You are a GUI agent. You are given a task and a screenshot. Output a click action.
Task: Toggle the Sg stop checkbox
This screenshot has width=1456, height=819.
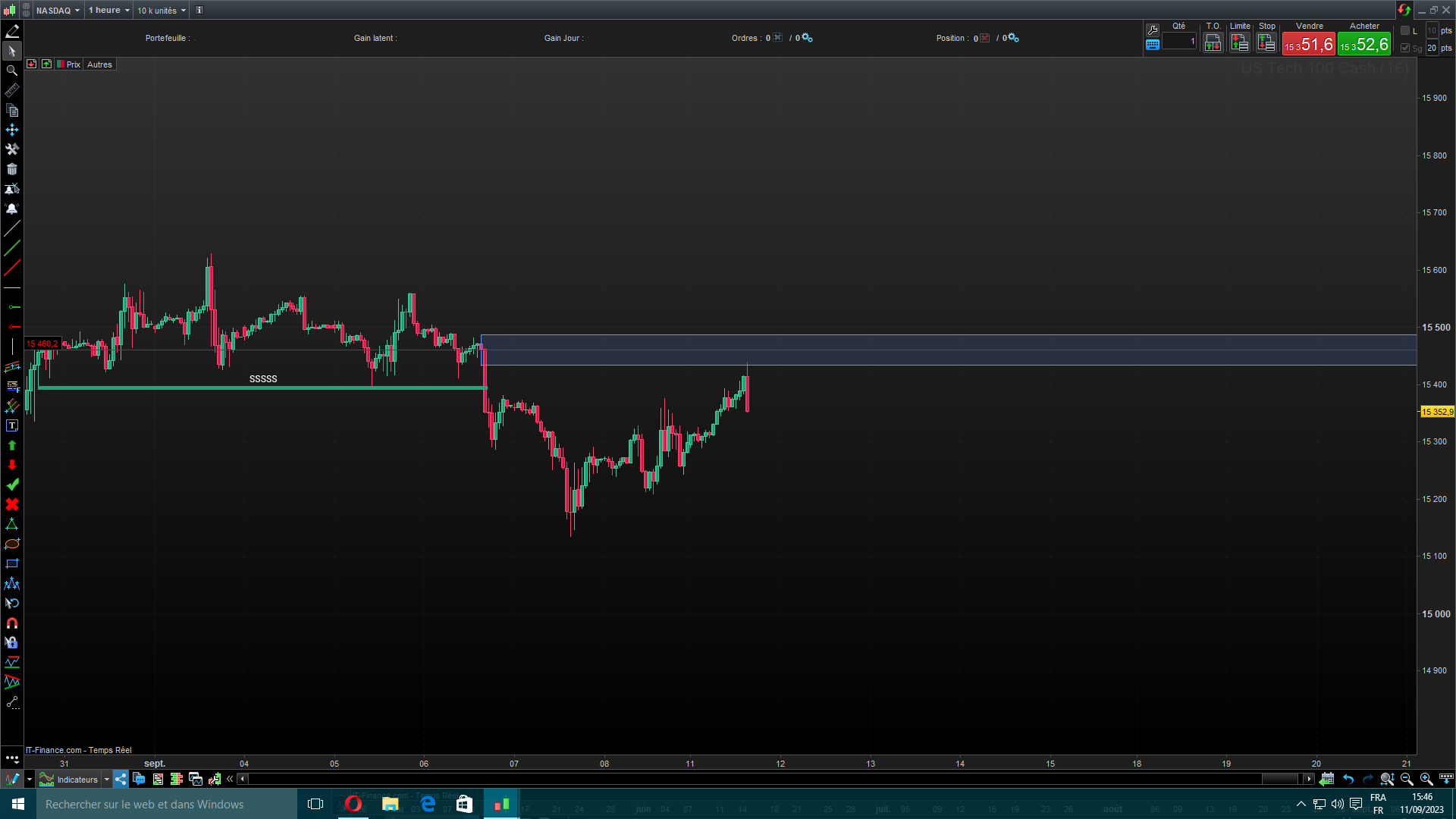[x=1405, y=48]
